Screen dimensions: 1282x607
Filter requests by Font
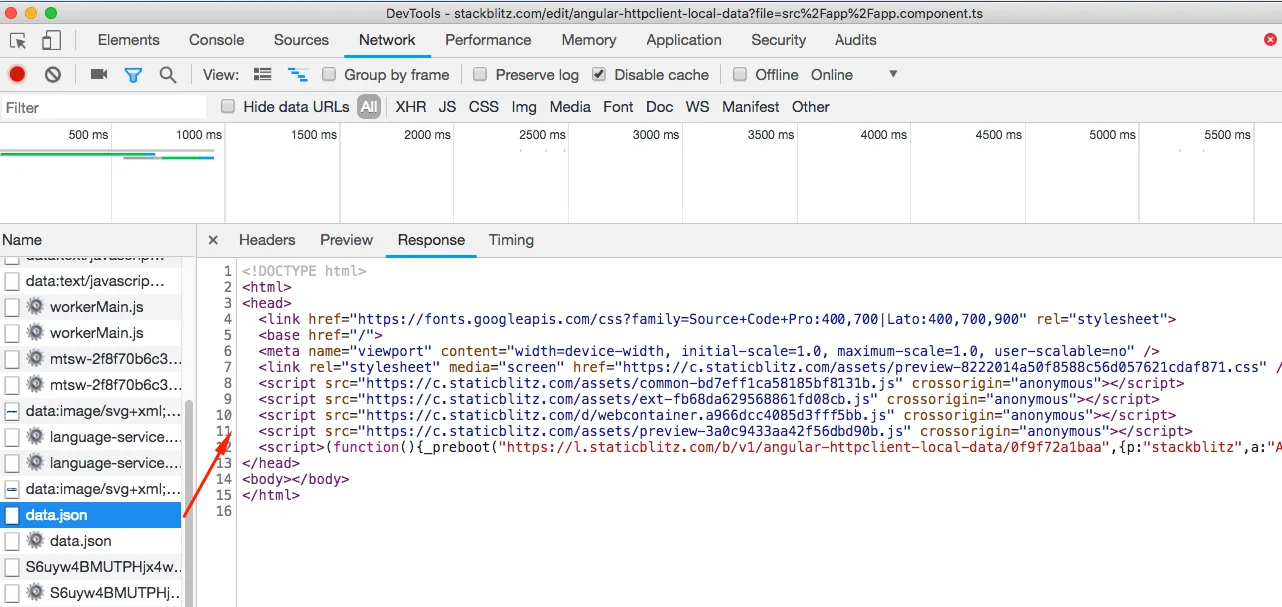tap(618, 107)
